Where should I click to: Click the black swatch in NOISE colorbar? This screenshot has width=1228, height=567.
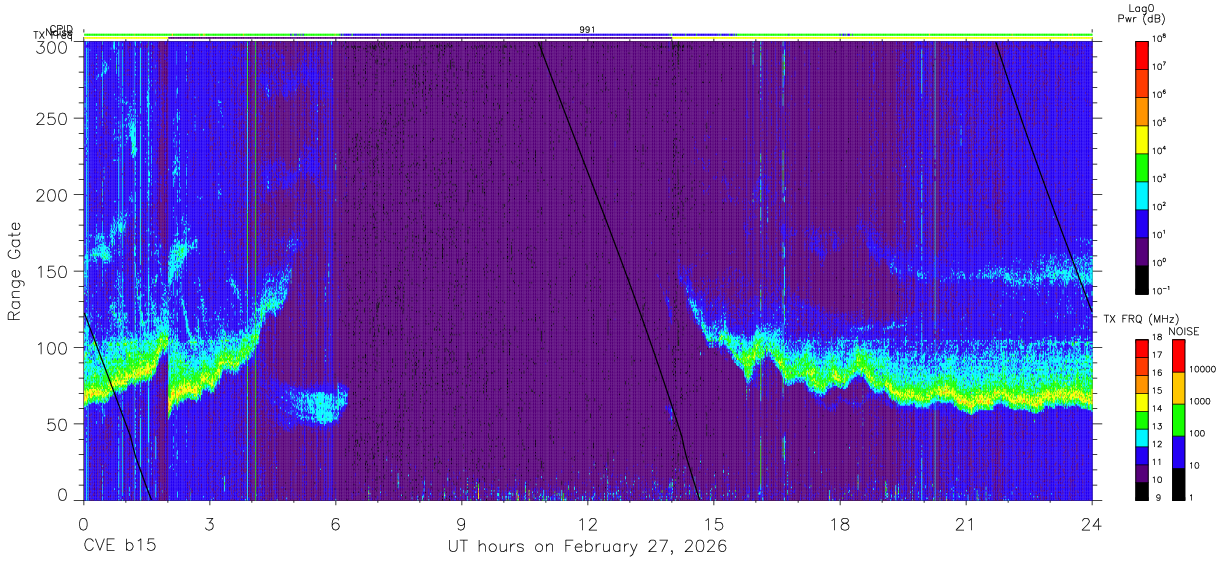[1179, 483]
